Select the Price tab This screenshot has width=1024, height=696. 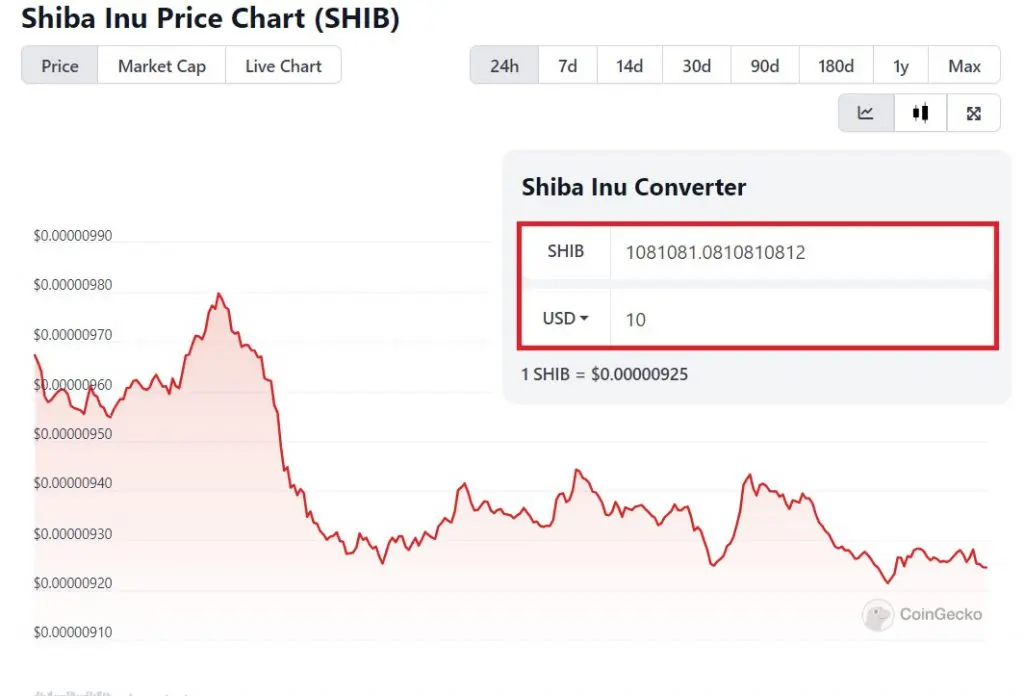tap(59, 65)
